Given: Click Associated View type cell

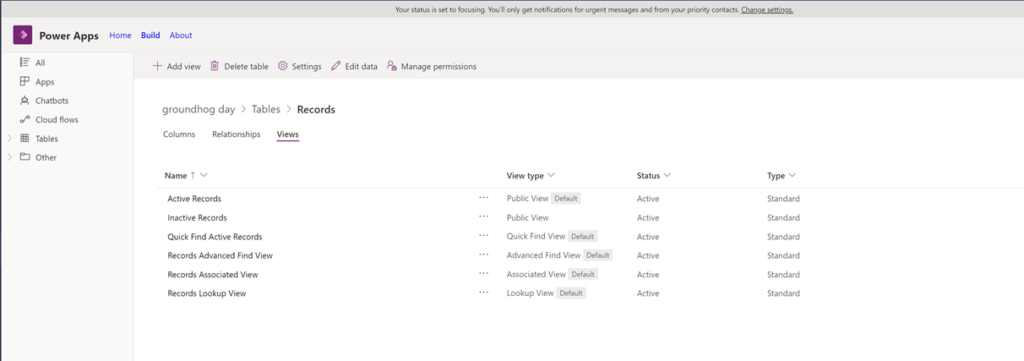Looking at the screenshot, I should (536, 274).
